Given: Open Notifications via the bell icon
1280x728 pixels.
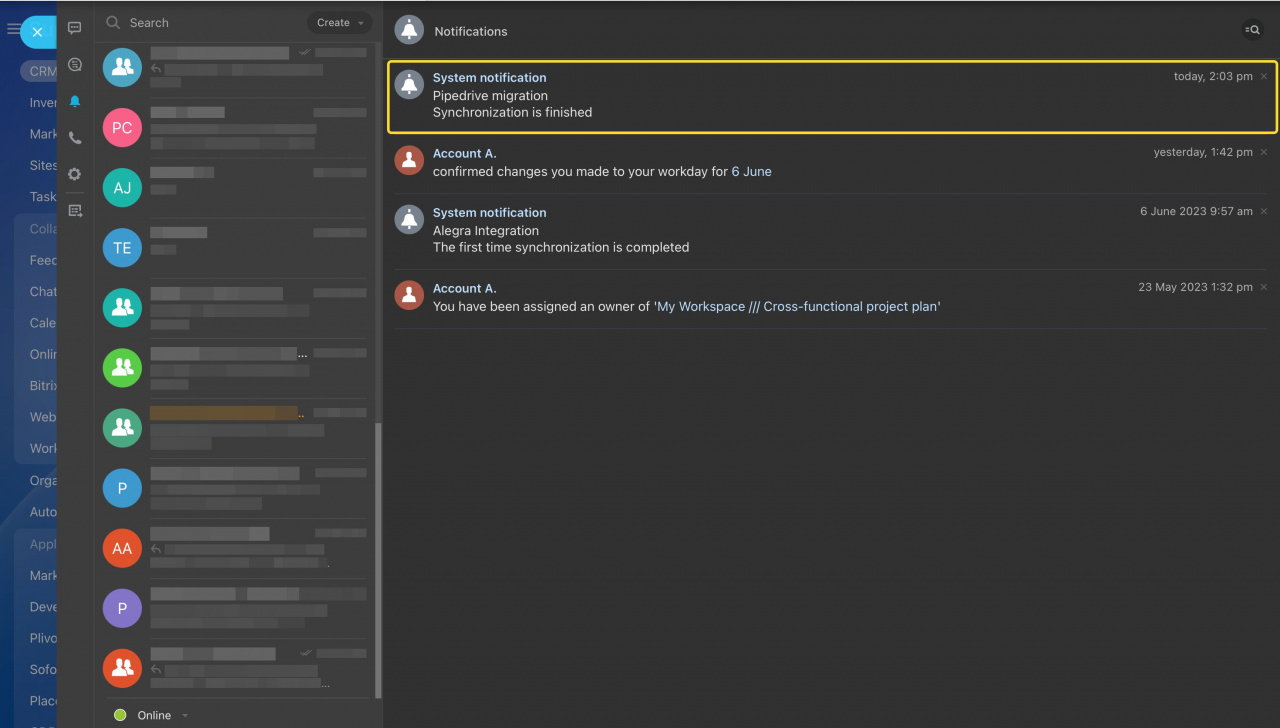Looking at the screenshot, I should (x=74, y=101).
